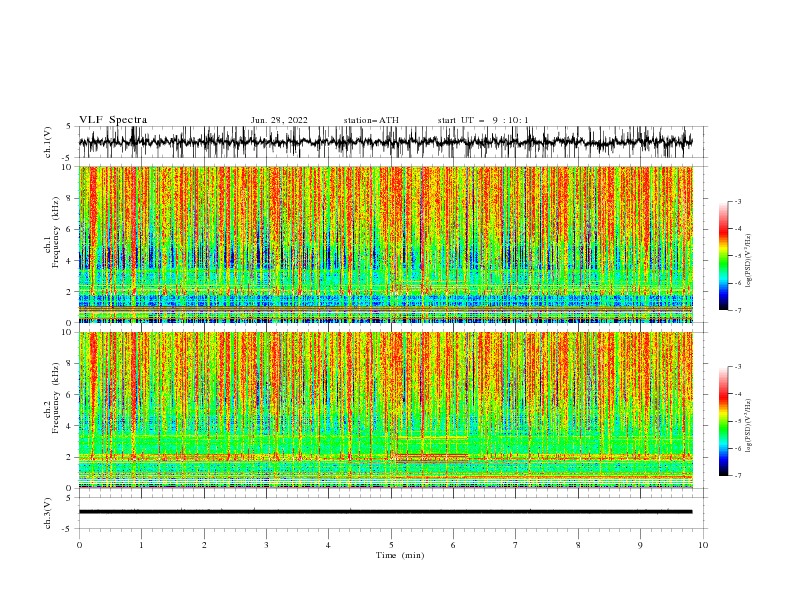Click the time axis tick label '0'
The width and height of the screenshot is (792, 612).
pos(79,545)
